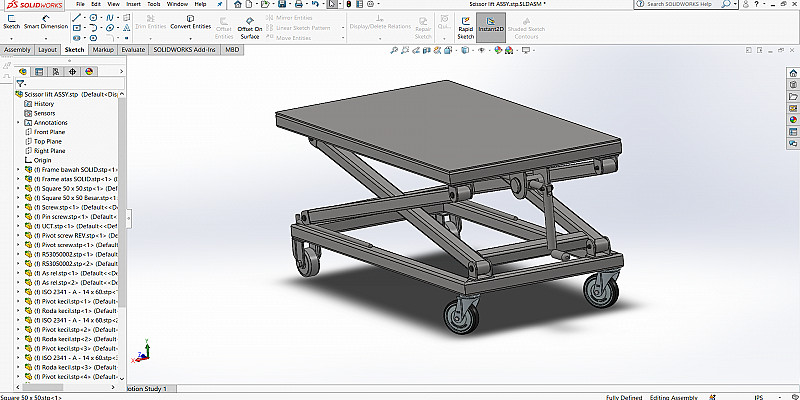The height and width of the screenshot is (400, 800).
Task: Open the DisplayManager tab icon
Action: tap(88, 71)
